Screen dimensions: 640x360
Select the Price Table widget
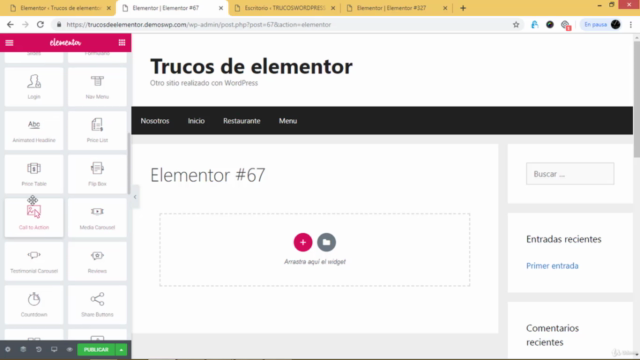point(34,174)
